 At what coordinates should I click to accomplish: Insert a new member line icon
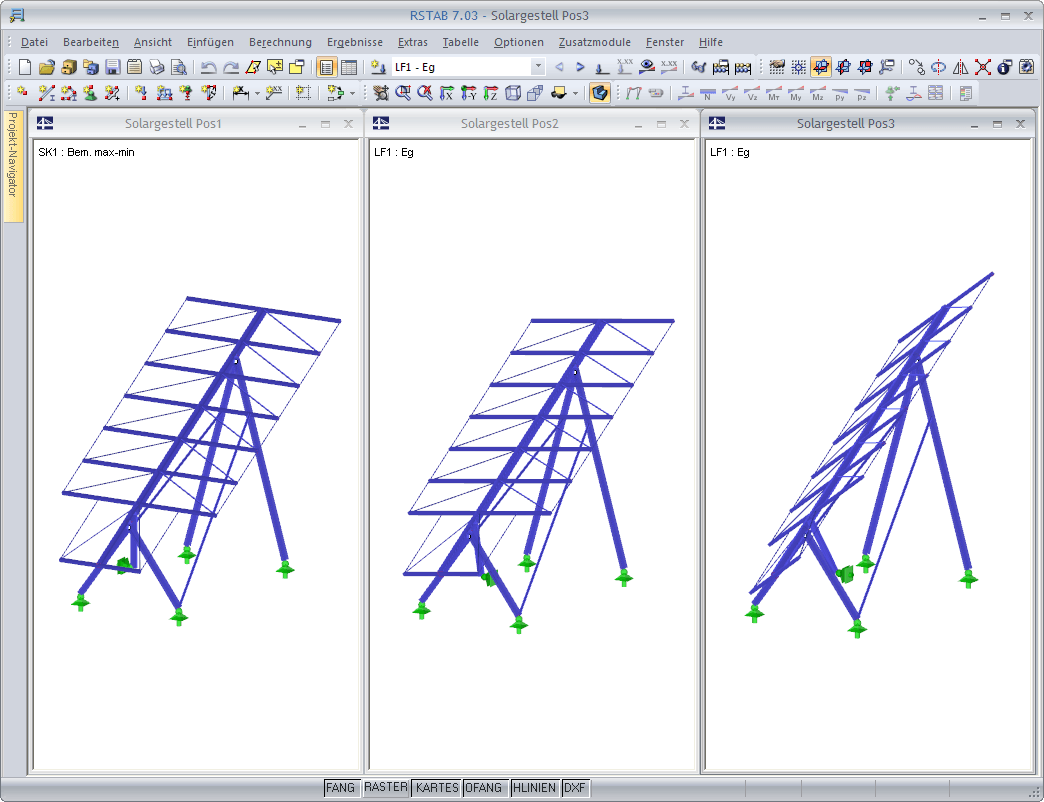click(x=47, y=93)
